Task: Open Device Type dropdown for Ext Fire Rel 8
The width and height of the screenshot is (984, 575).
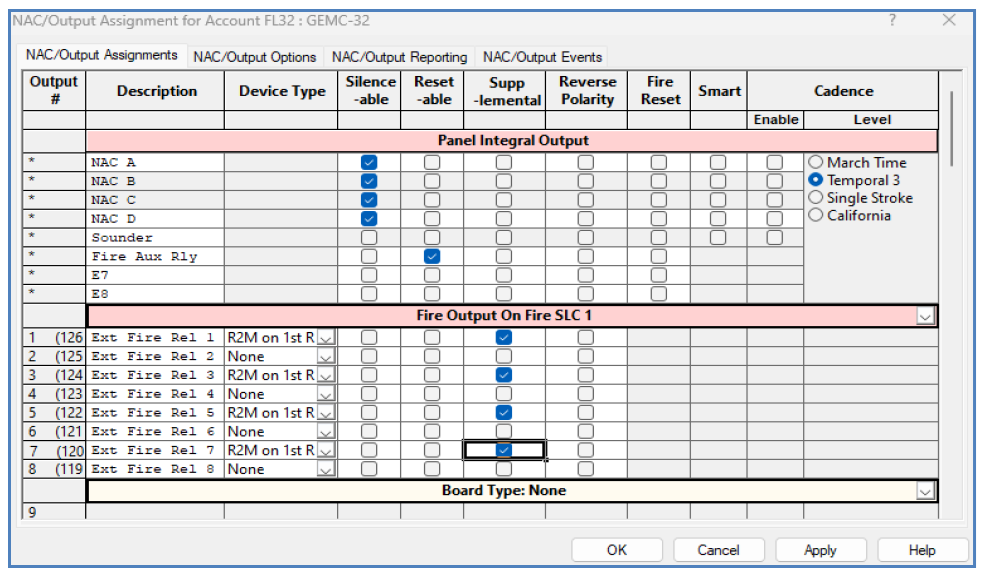Action: [326, 470]
